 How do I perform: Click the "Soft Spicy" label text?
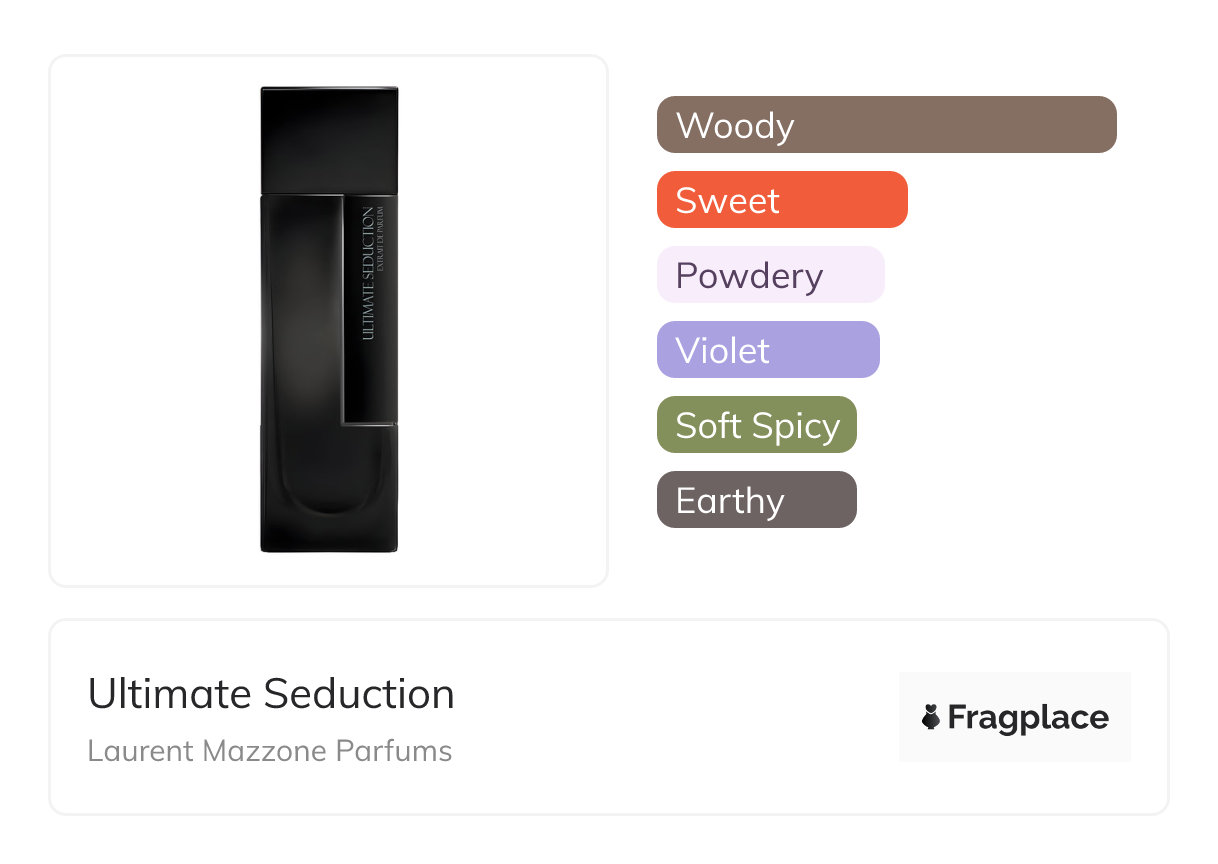tap(757, 426)
